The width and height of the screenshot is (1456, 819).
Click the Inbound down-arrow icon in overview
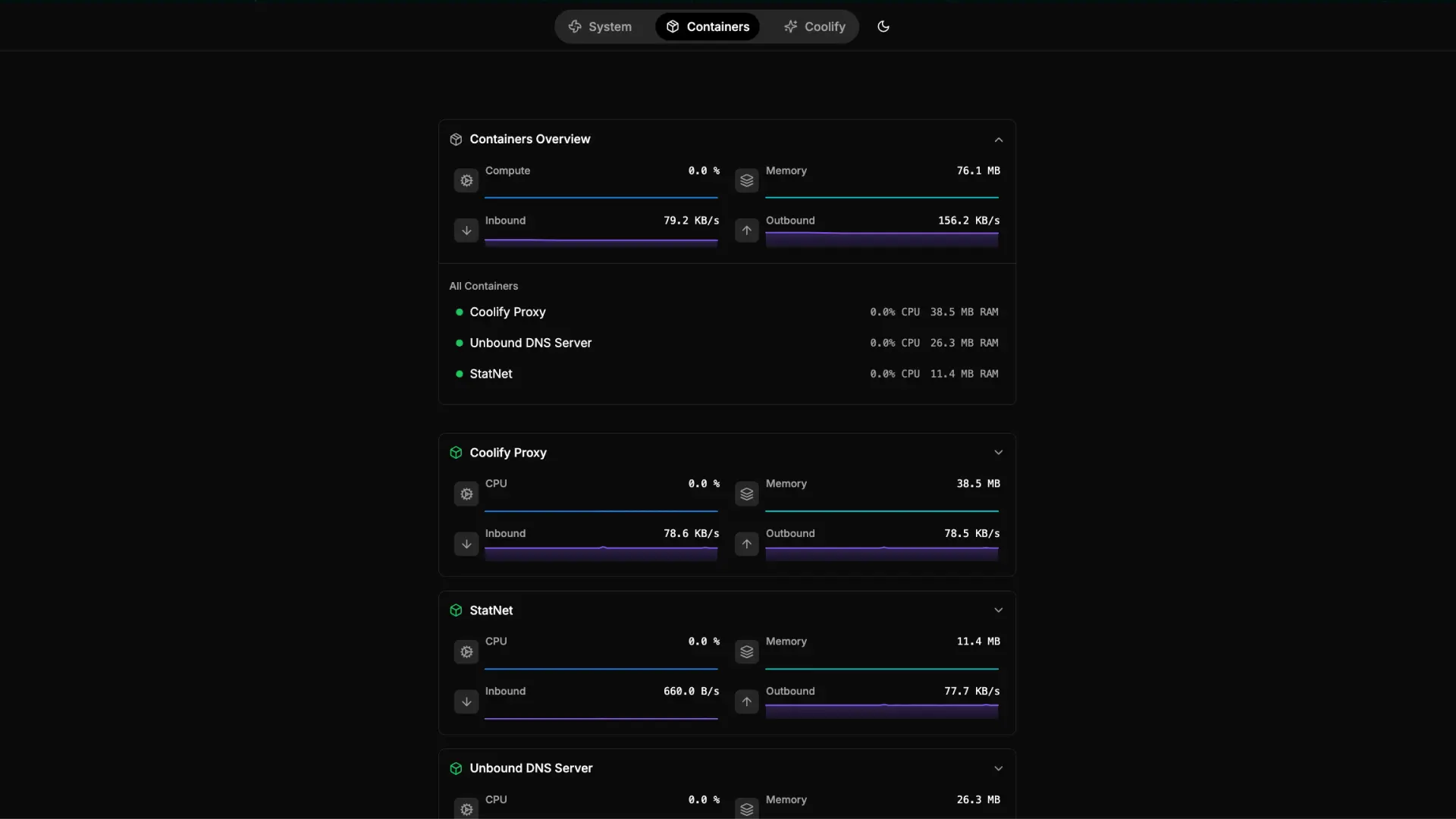pos(466,231)
